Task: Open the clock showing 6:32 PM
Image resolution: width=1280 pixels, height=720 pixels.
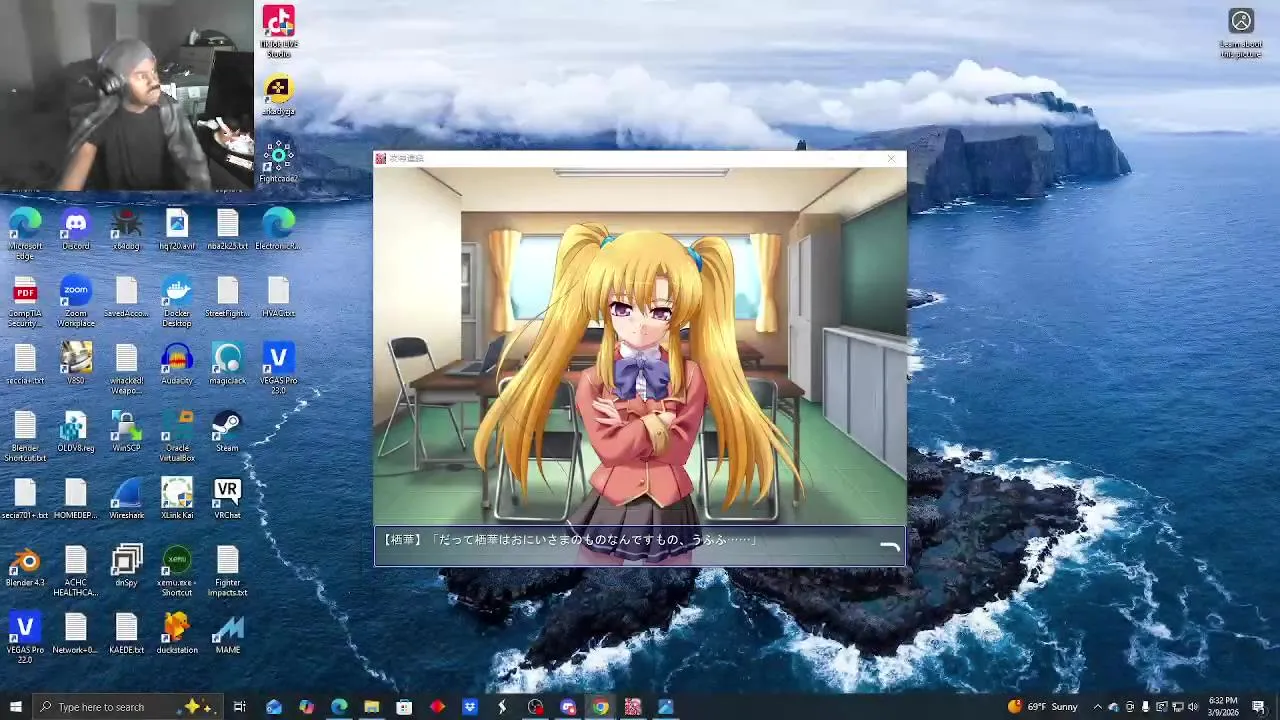Action: pyautogui.click(x=1223, y=707)
